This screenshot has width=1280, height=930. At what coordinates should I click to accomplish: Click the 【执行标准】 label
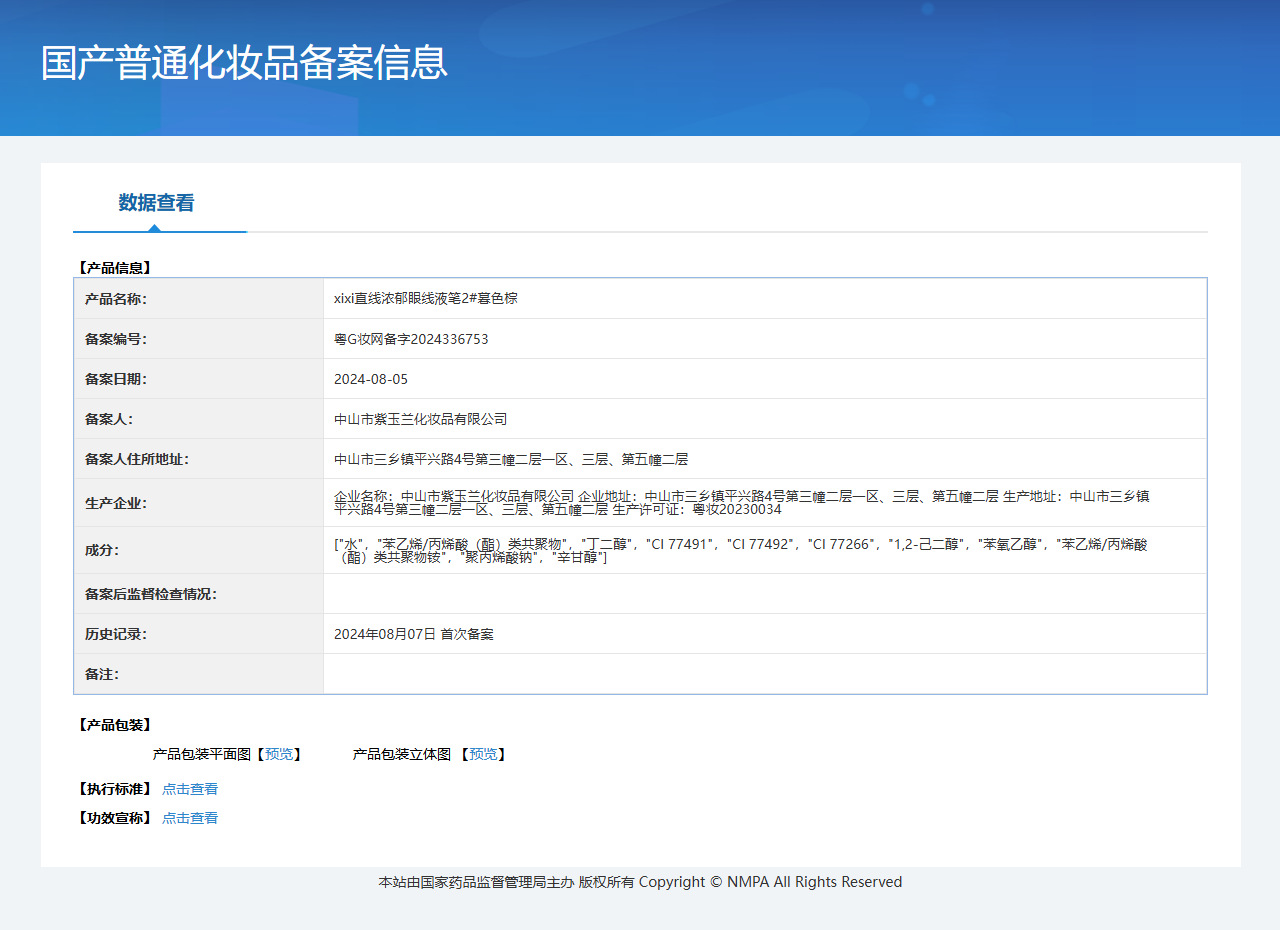[x=115, y=789]
